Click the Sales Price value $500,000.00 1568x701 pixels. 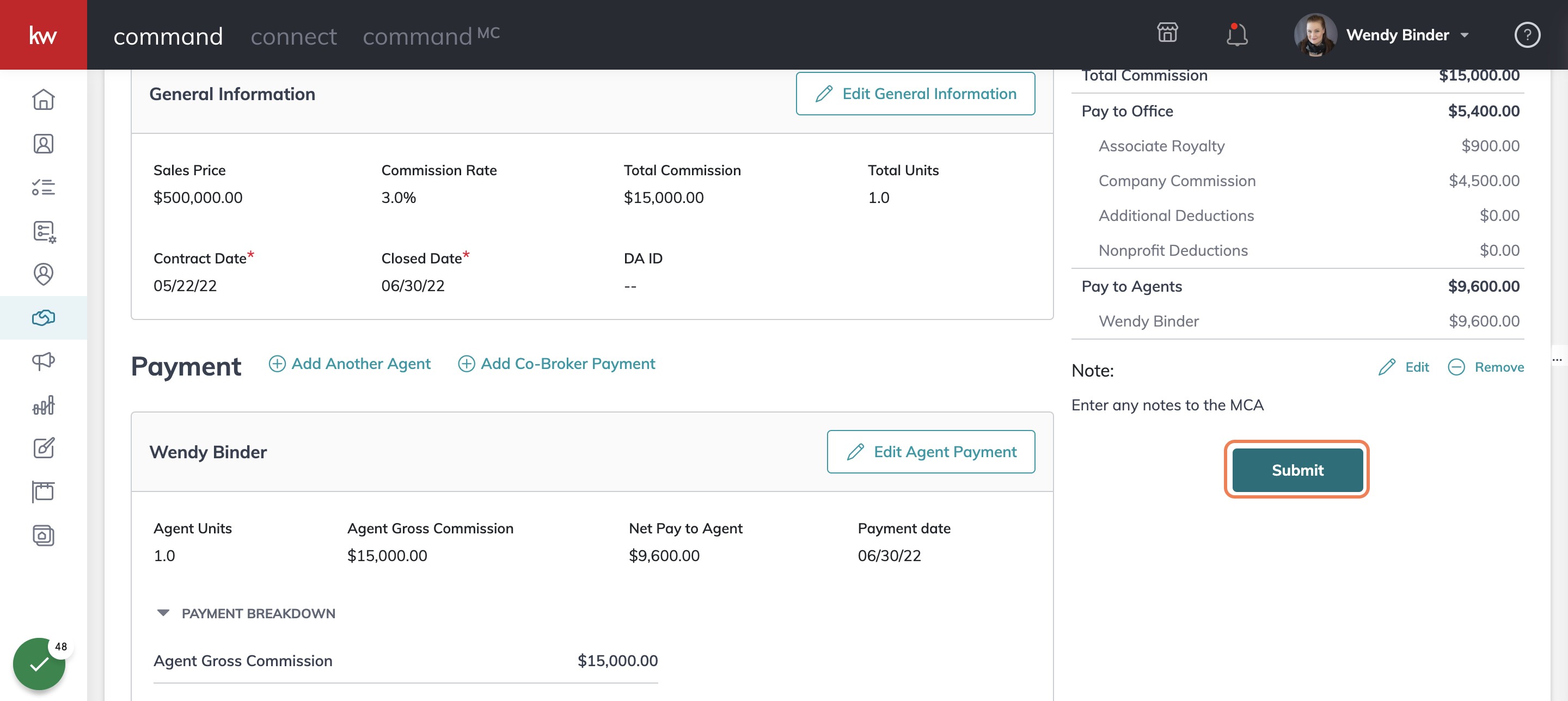198,198
